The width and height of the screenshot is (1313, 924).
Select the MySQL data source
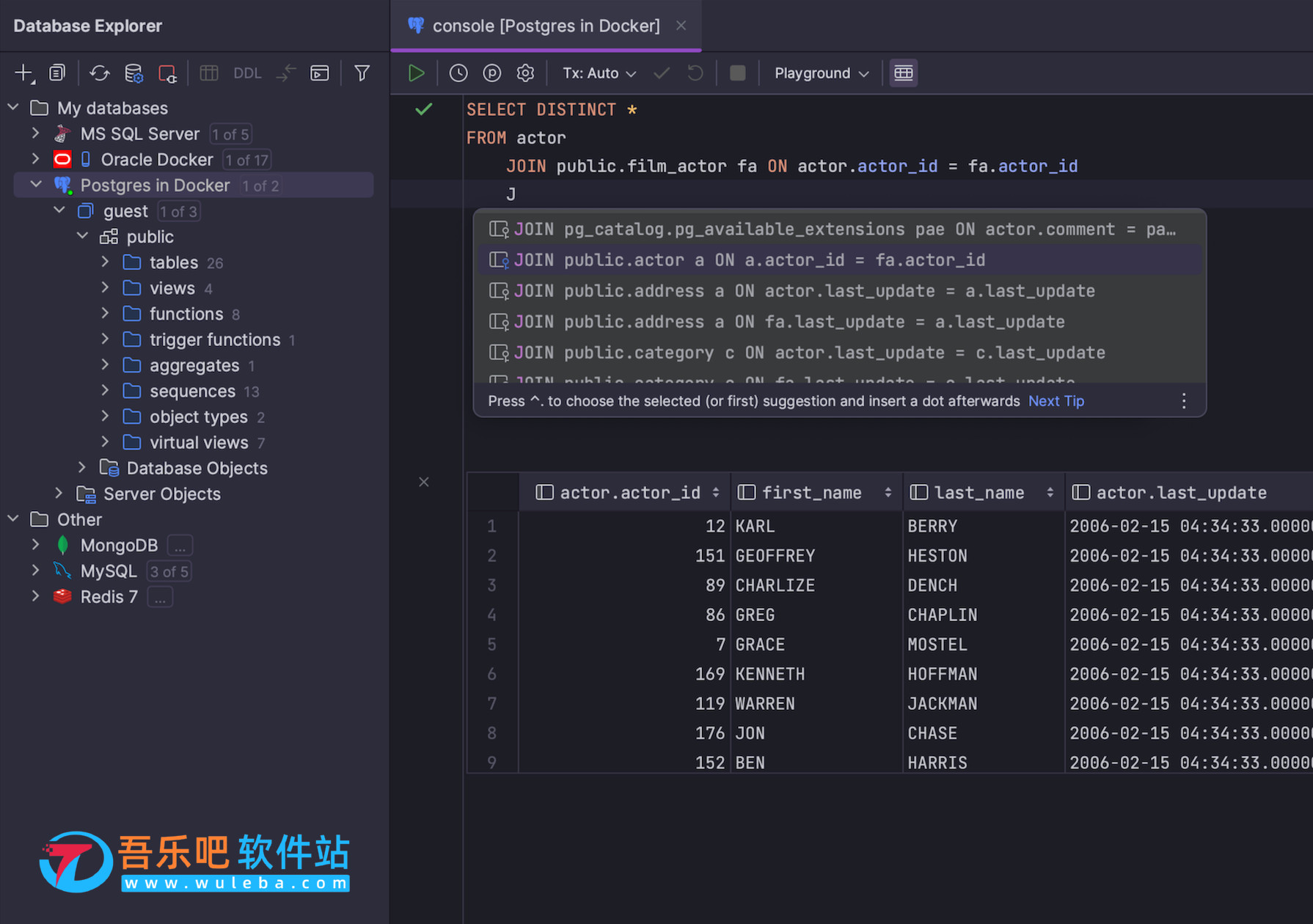click(x=108, y=571)
